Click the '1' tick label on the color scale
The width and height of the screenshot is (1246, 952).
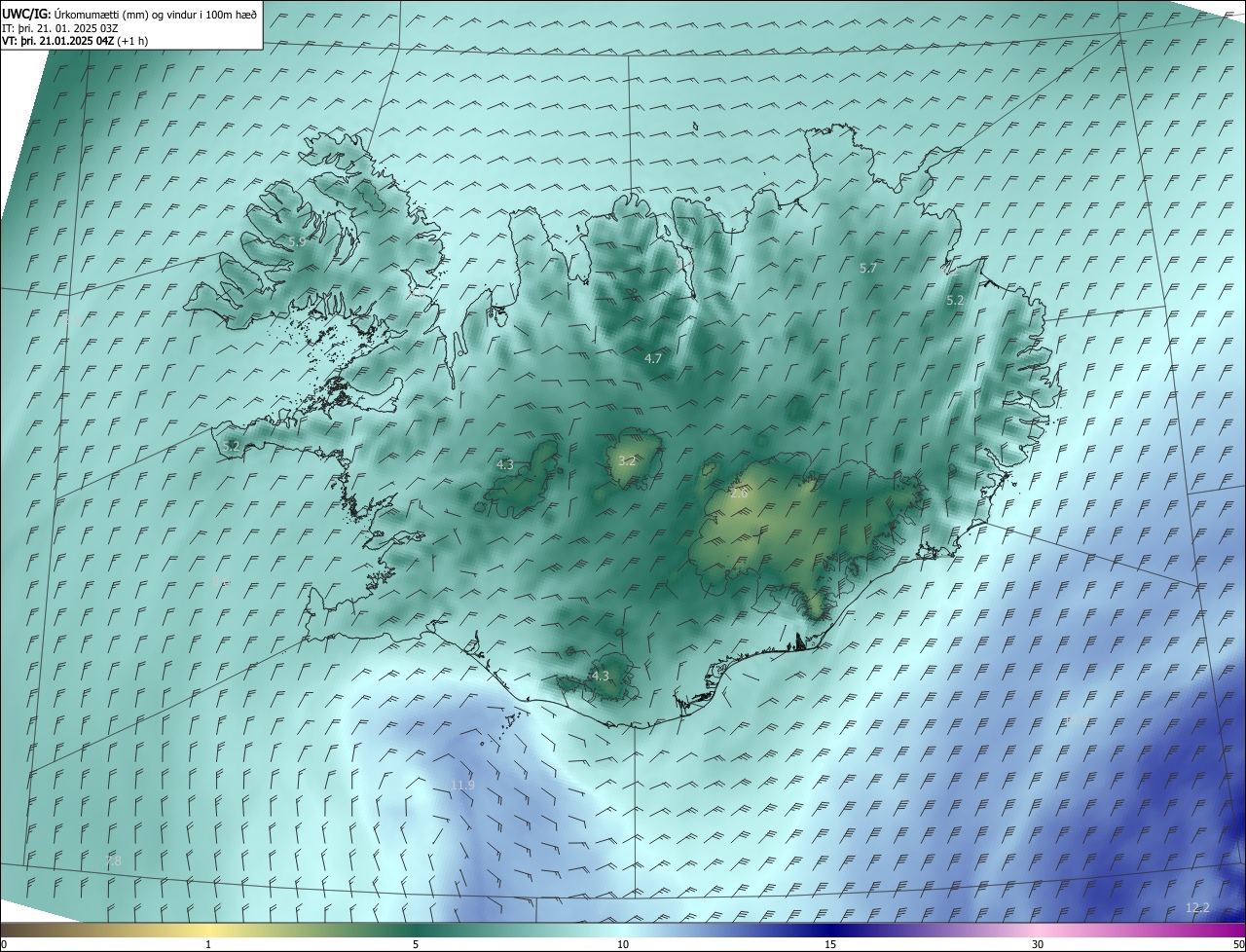coord(208,944)
